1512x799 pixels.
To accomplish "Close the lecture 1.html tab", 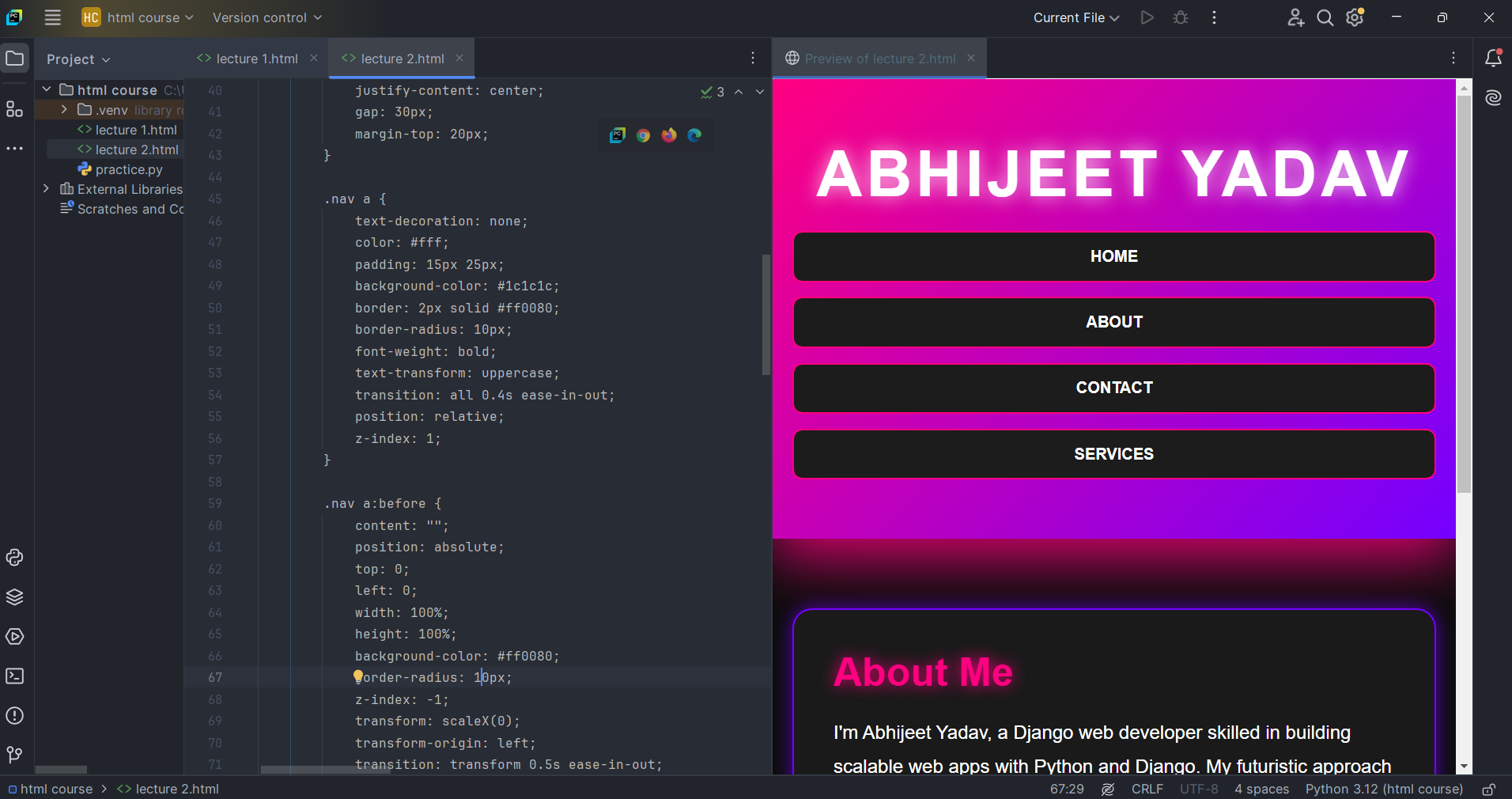I will tap(314, 59).
